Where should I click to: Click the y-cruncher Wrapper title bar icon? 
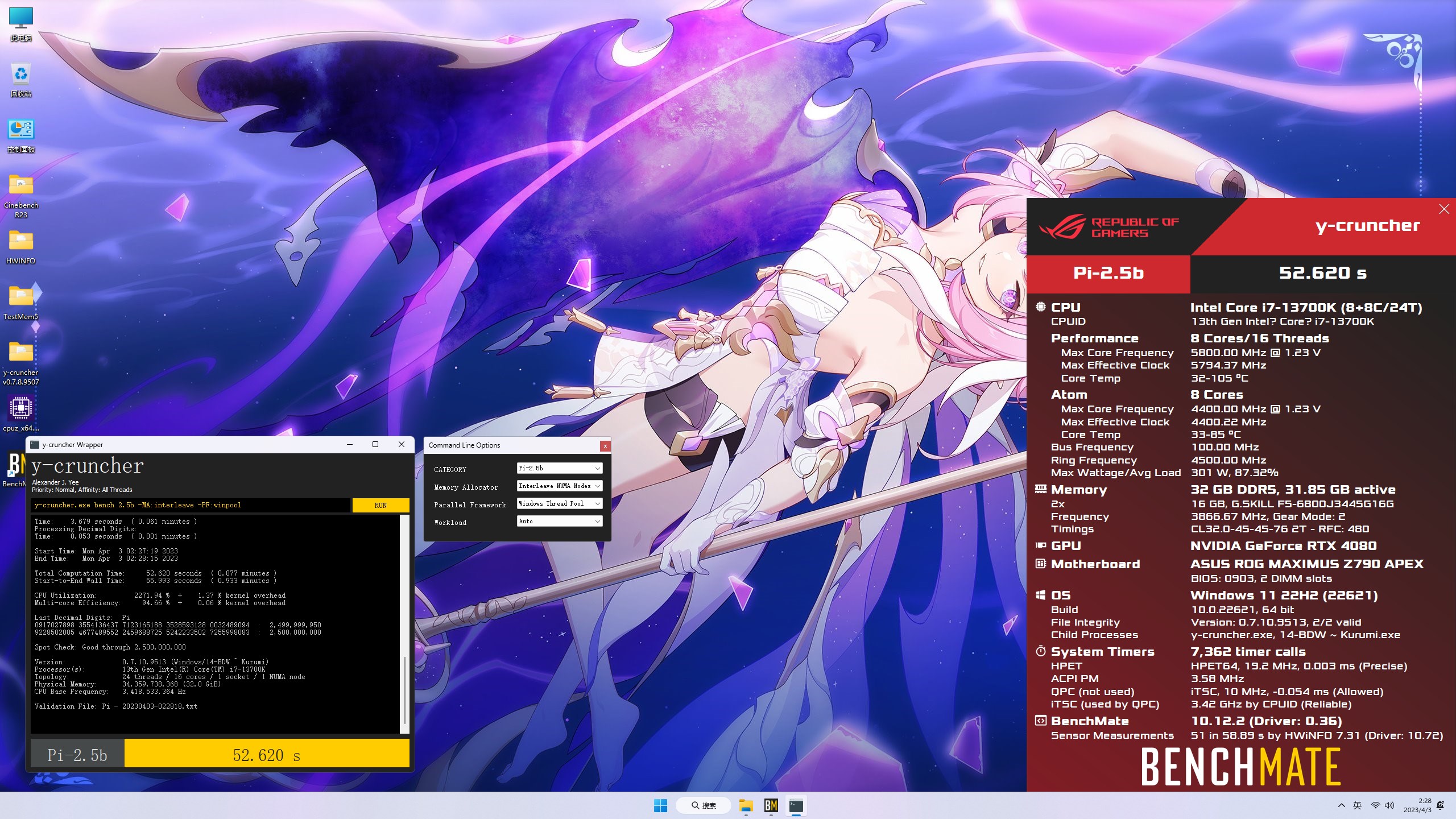[x=35, y=445]
